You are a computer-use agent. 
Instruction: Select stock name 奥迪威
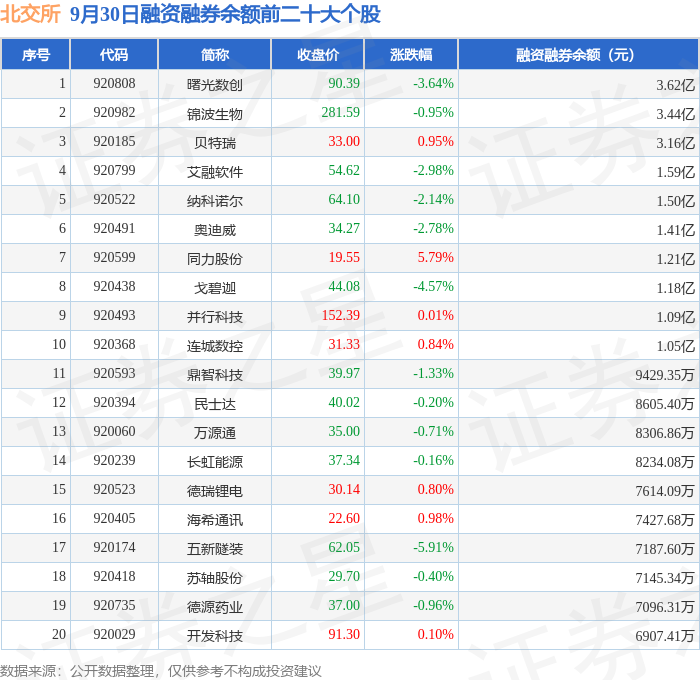(215, 230)
